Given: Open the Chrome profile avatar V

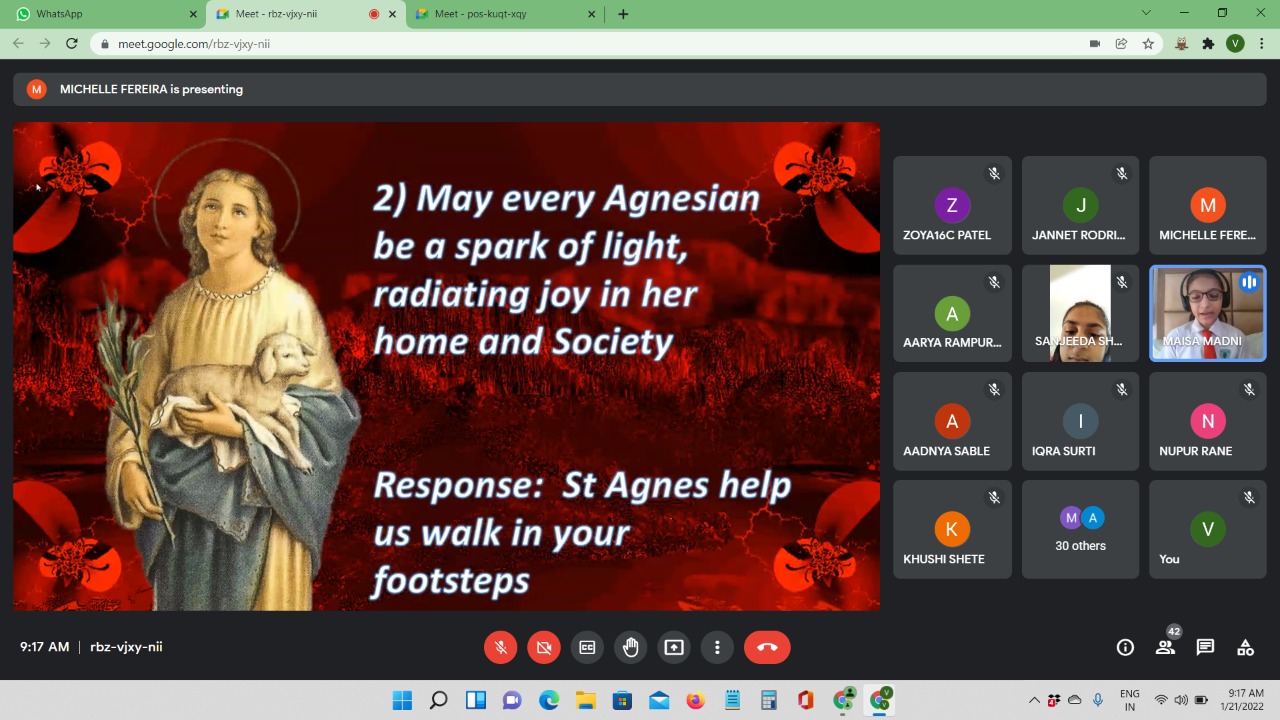Looking at the screenshot, I should tap(1235, 44).
